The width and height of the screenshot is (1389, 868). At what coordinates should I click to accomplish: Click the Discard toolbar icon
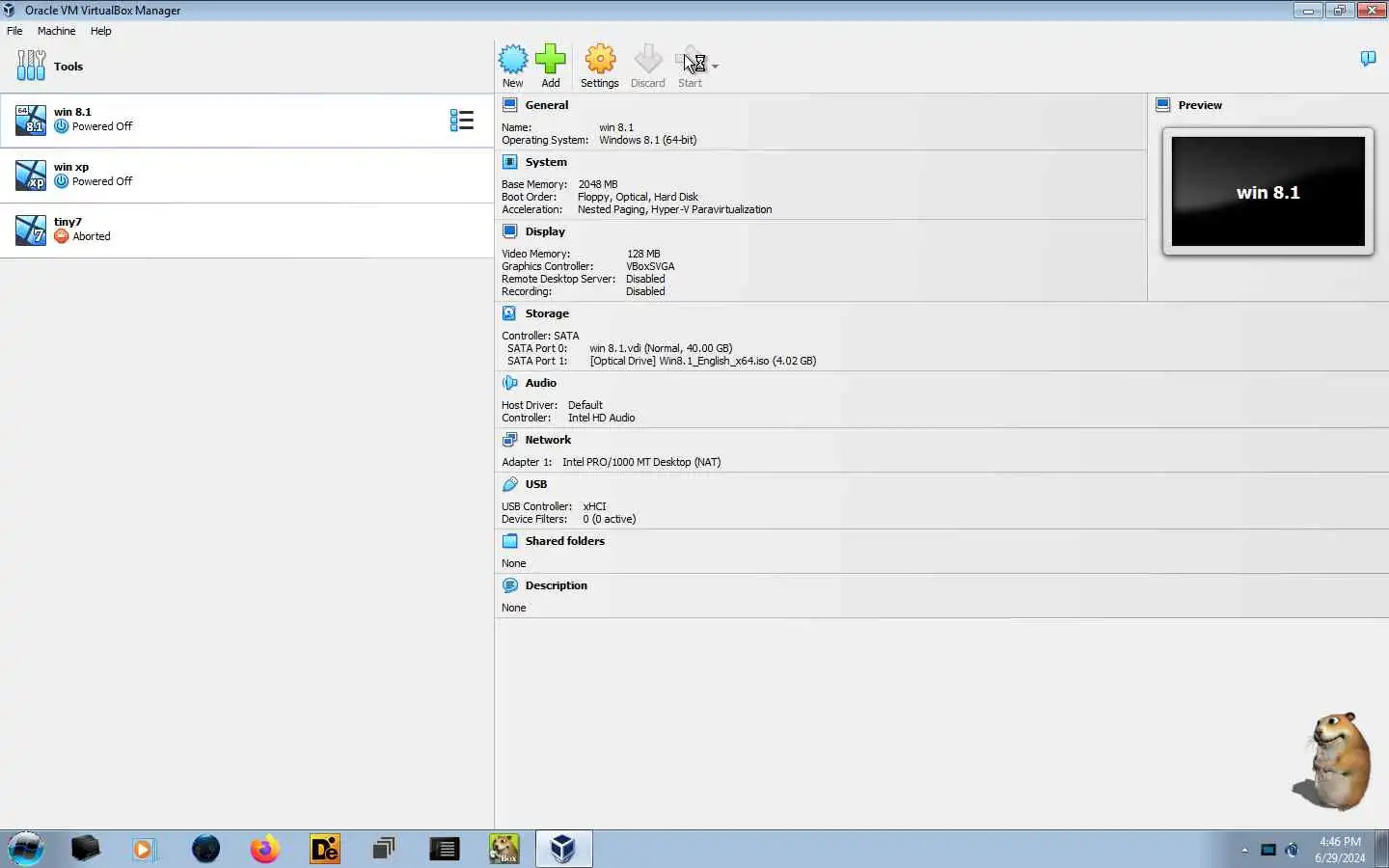[x=648, y=59]
